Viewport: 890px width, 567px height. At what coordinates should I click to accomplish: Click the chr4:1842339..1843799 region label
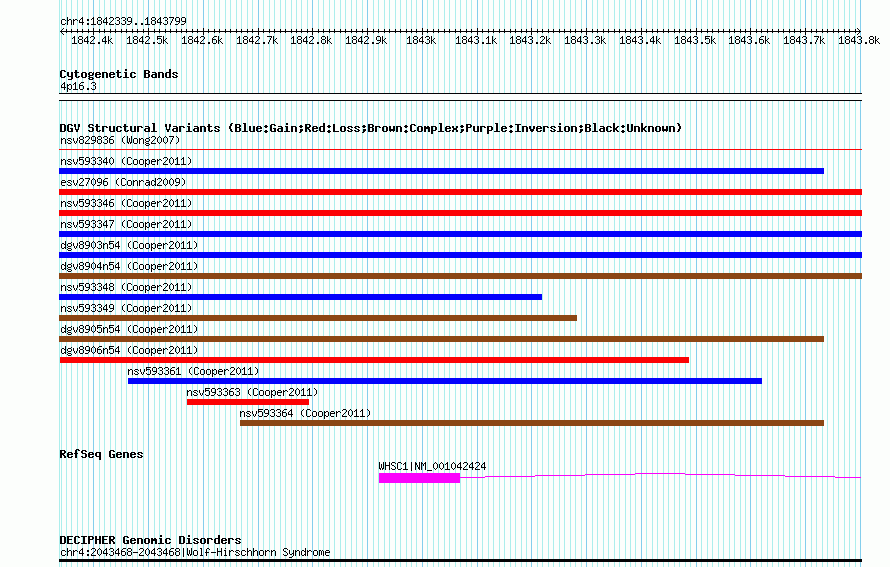pyautogui.click(x=123, y=21)
